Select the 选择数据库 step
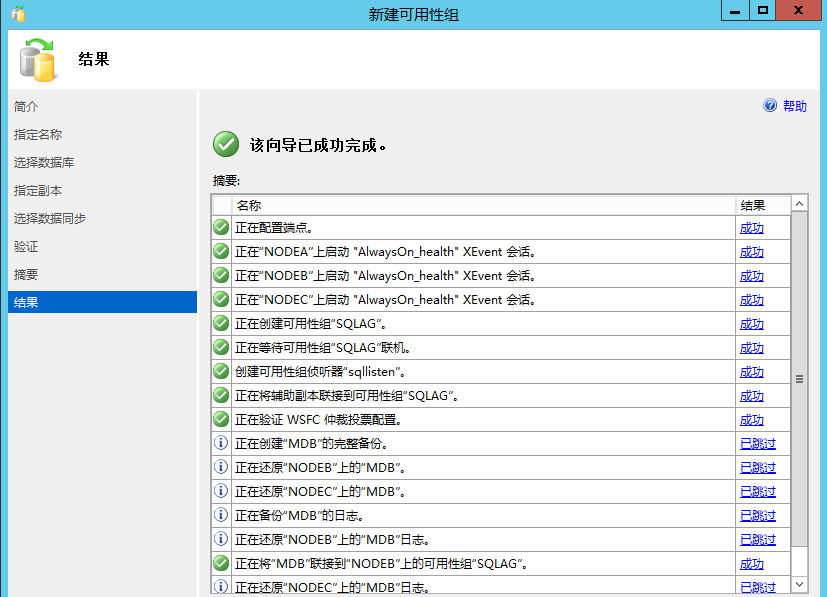Screen dimensions: 827x597 tap(44, 162)
